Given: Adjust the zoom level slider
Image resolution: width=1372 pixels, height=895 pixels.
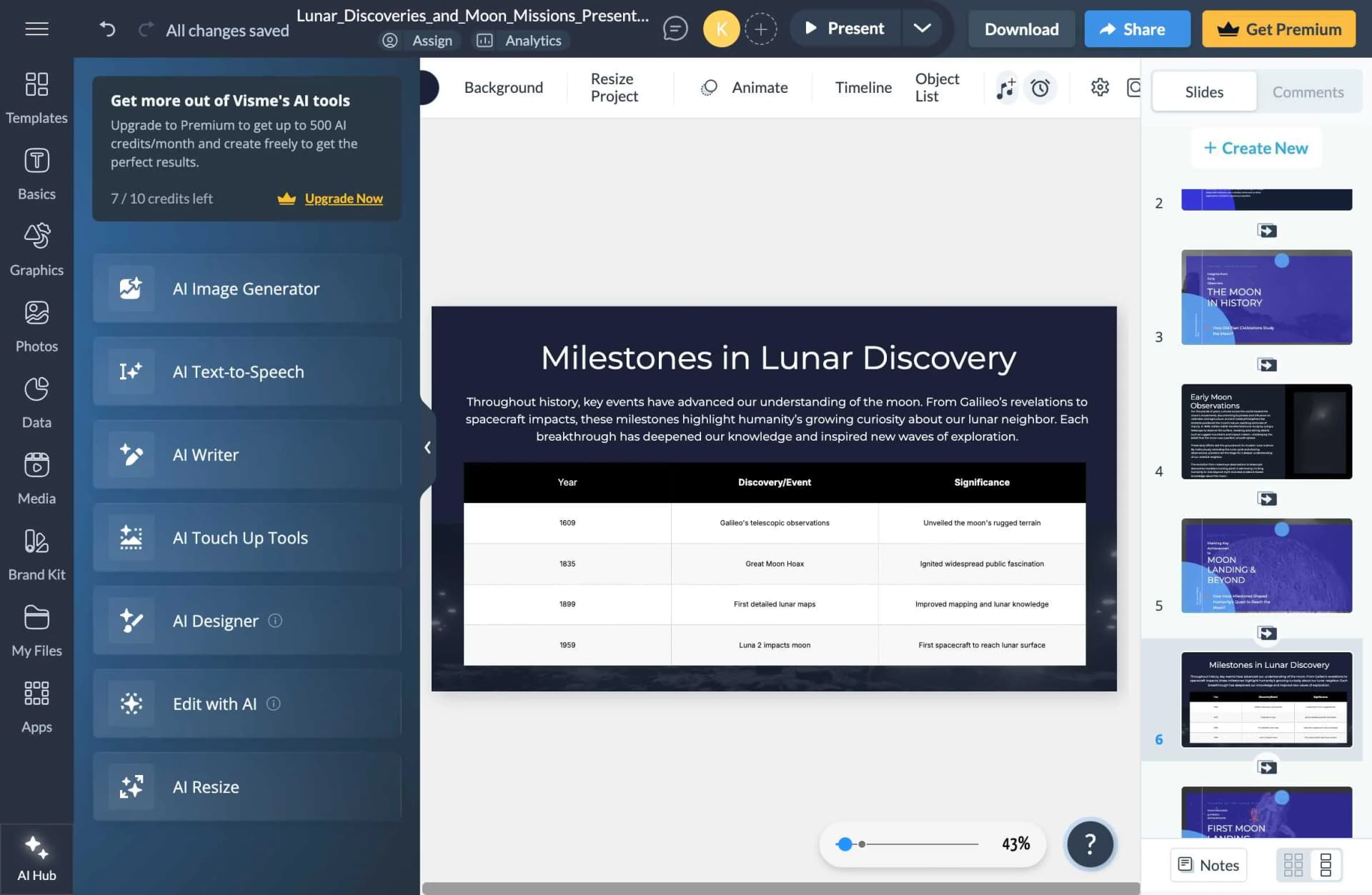Looking at the screenshot, I should pyautogui.click(x=908, y=844).
